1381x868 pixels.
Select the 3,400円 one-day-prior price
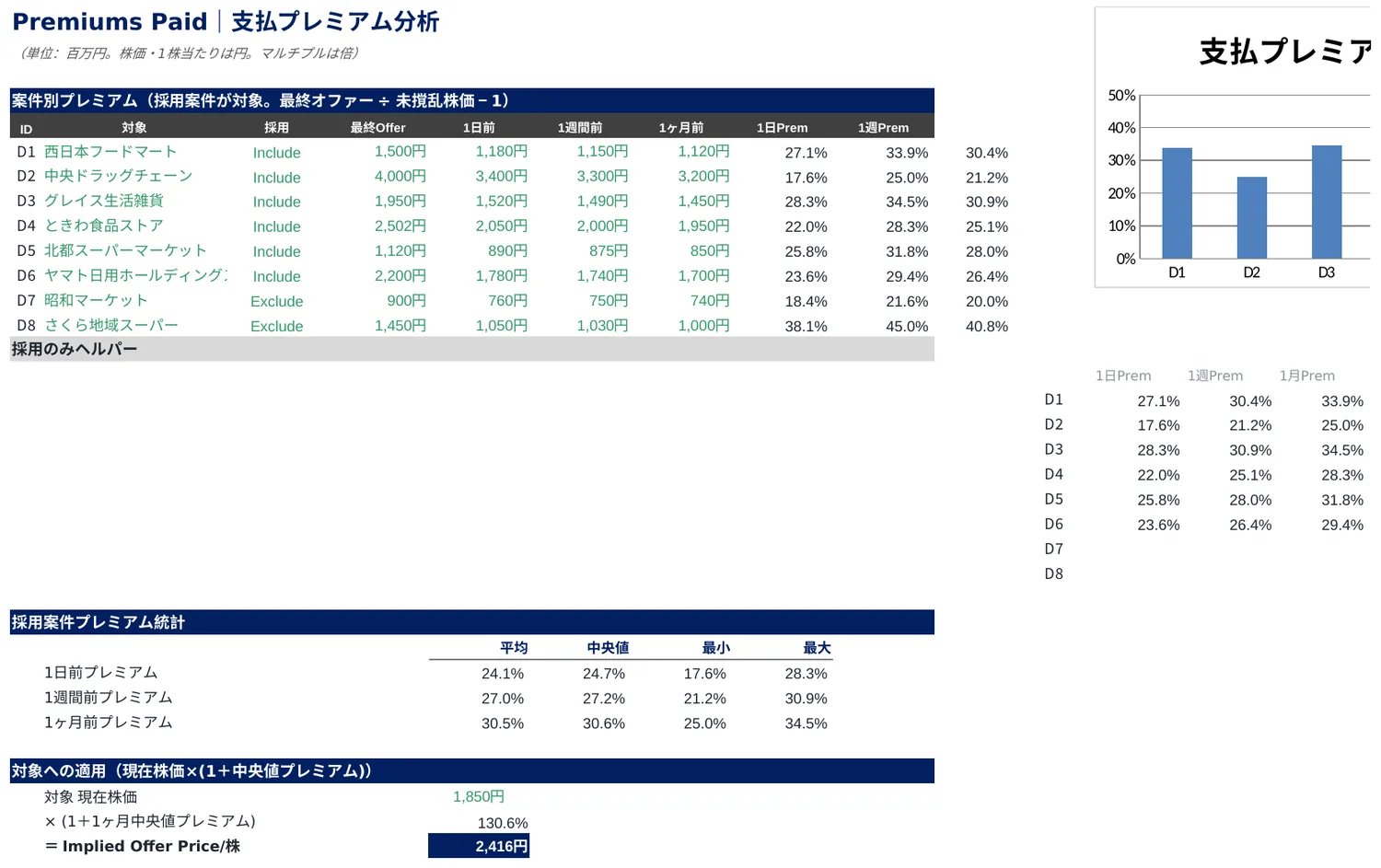(502, 176)
